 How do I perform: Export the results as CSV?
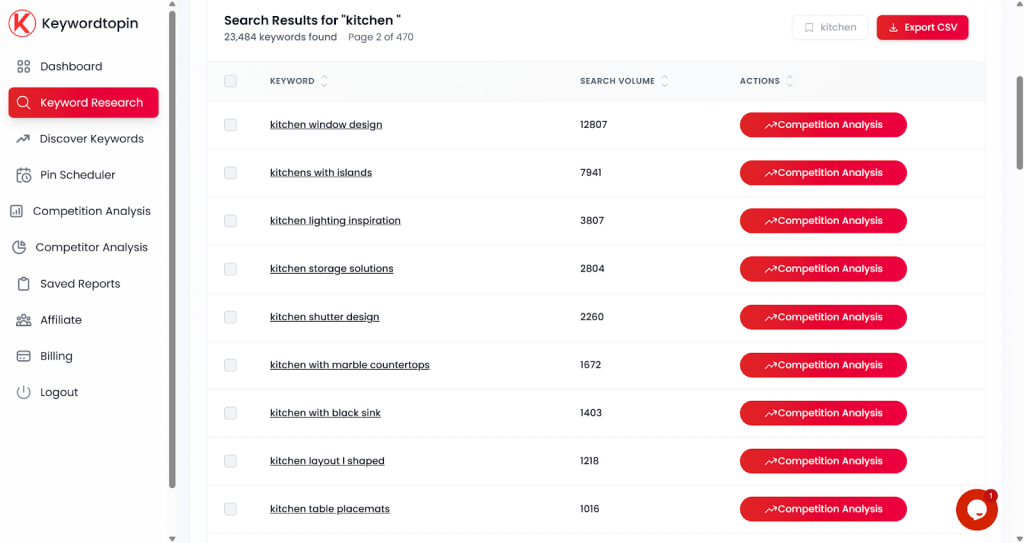[x=922, y=28]
